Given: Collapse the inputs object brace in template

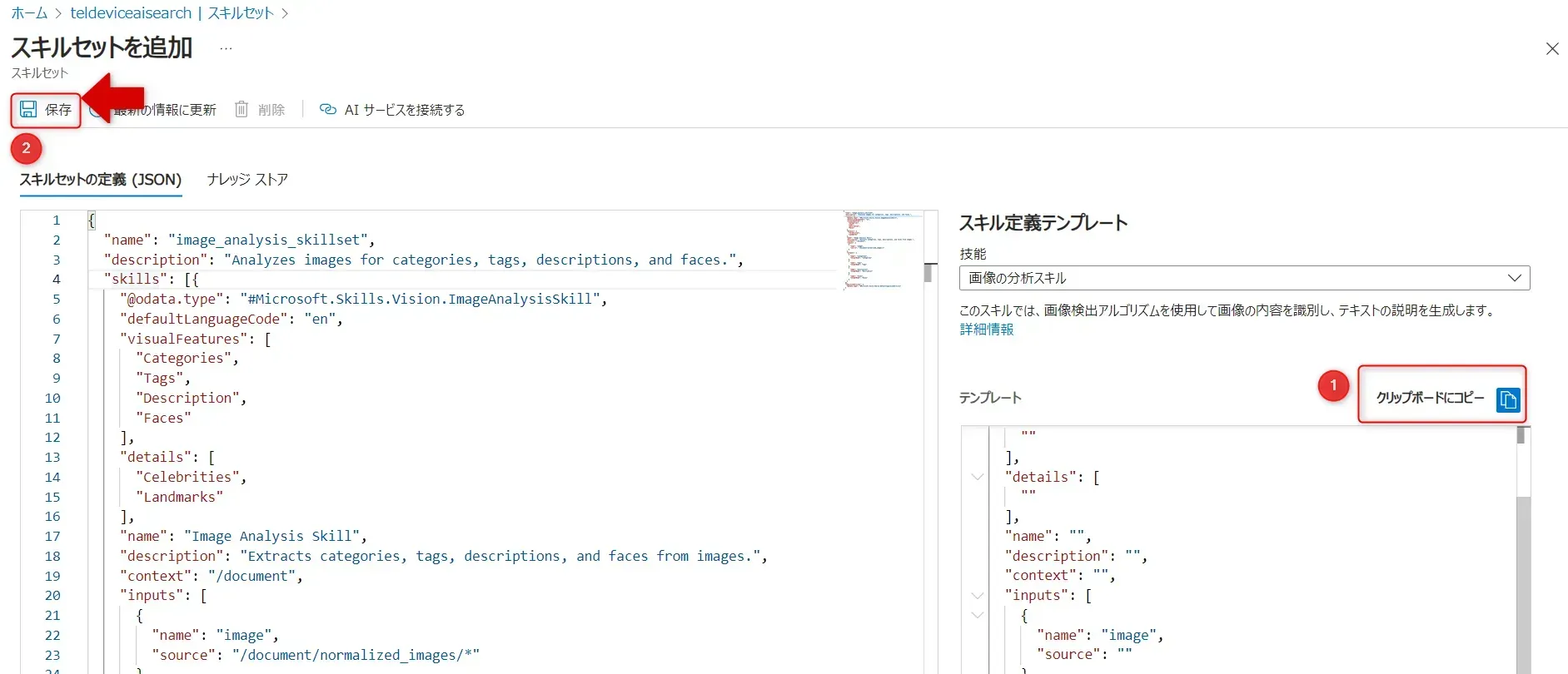Looking at the screenshot, I should (x=978, y=616).
